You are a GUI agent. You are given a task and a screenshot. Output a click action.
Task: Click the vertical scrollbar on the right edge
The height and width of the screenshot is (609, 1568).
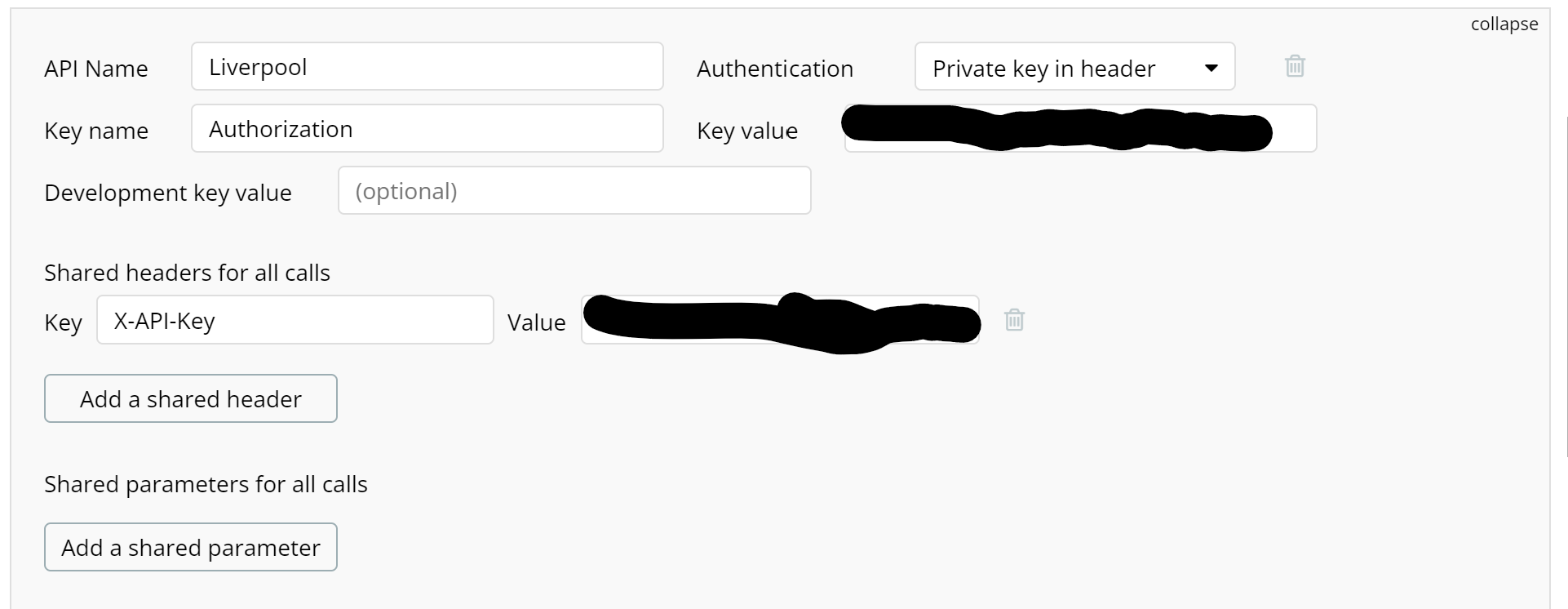(x=1566, y=286)
